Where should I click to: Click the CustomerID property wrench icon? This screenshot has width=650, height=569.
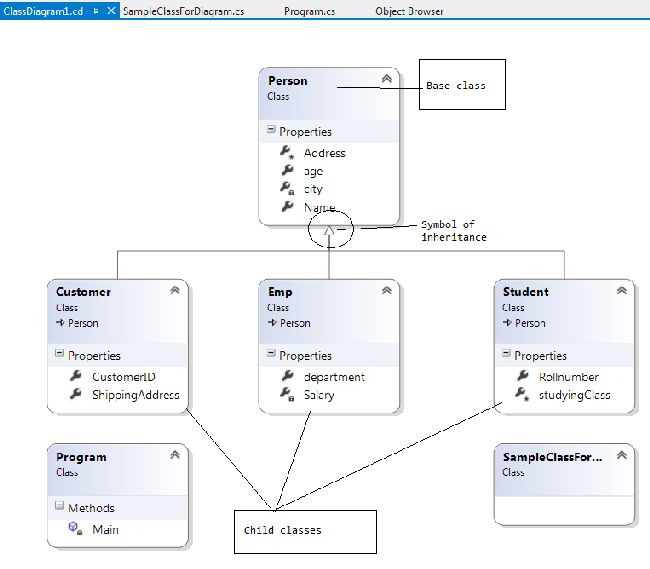[75, 375]
